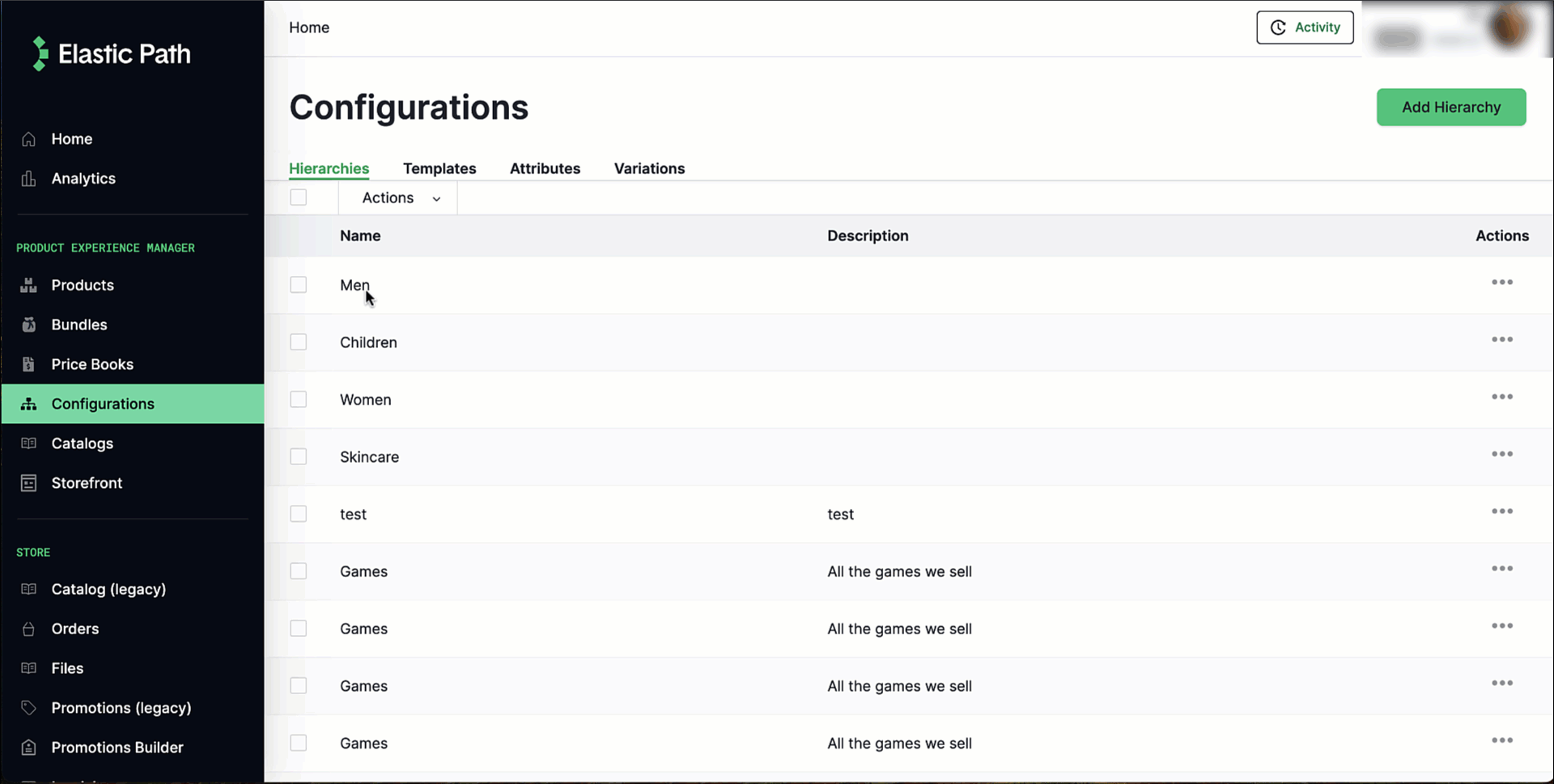Select the checkbox for the Skincare row
This screenshot has width=1554, height=784.
(x=298, y=456)
